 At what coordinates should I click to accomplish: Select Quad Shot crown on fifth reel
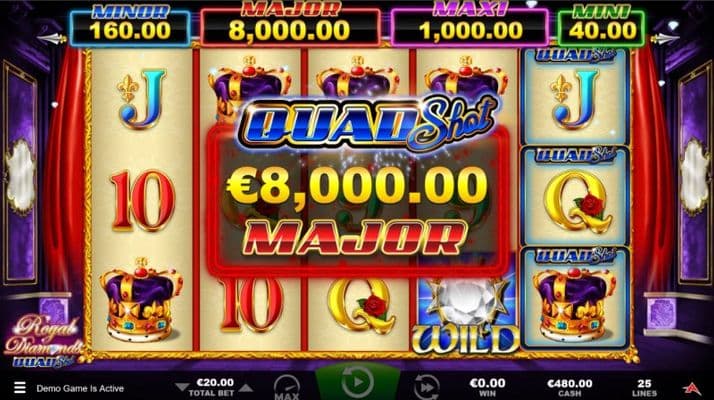click(575, 298)
